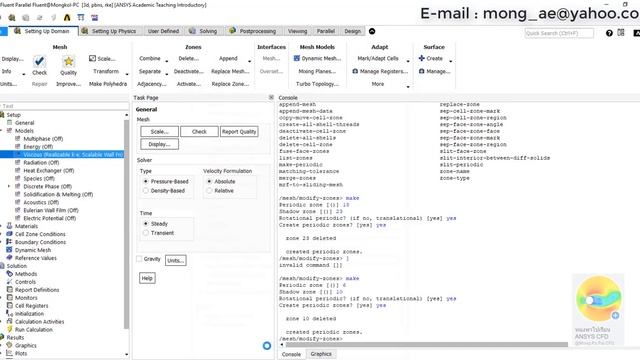Open Manage in the Surface group
Image resolution: width=640 pixels, height=360 pixels.
tap(435, 71)
